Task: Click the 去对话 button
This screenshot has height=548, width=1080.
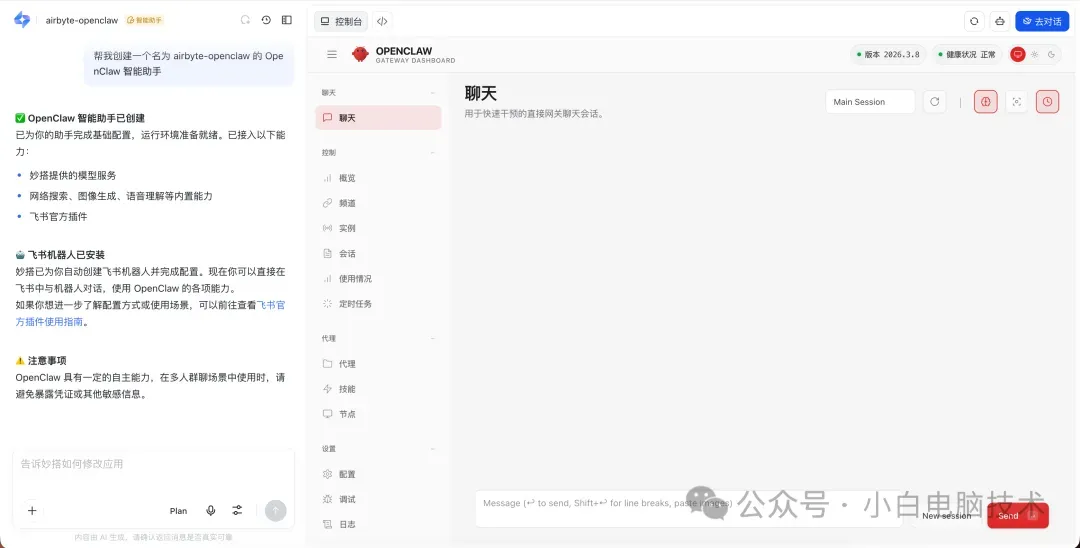Action: (1042, 21)
